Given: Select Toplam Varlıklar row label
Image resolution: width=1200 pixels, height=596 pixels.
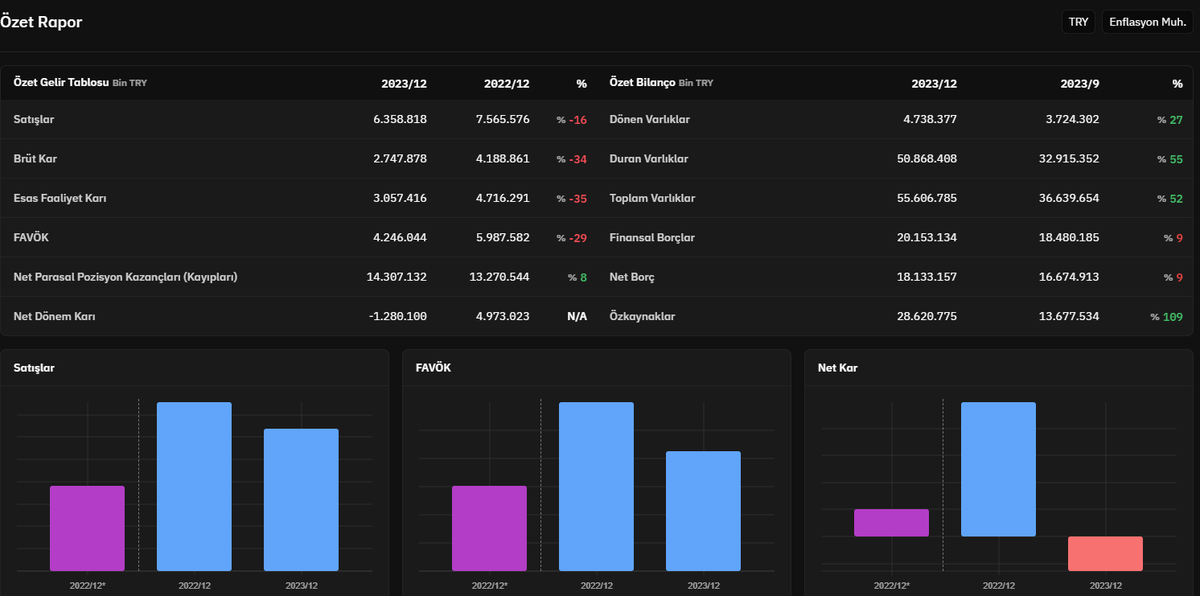Looking at the screenshot, I should pos(652,198).
